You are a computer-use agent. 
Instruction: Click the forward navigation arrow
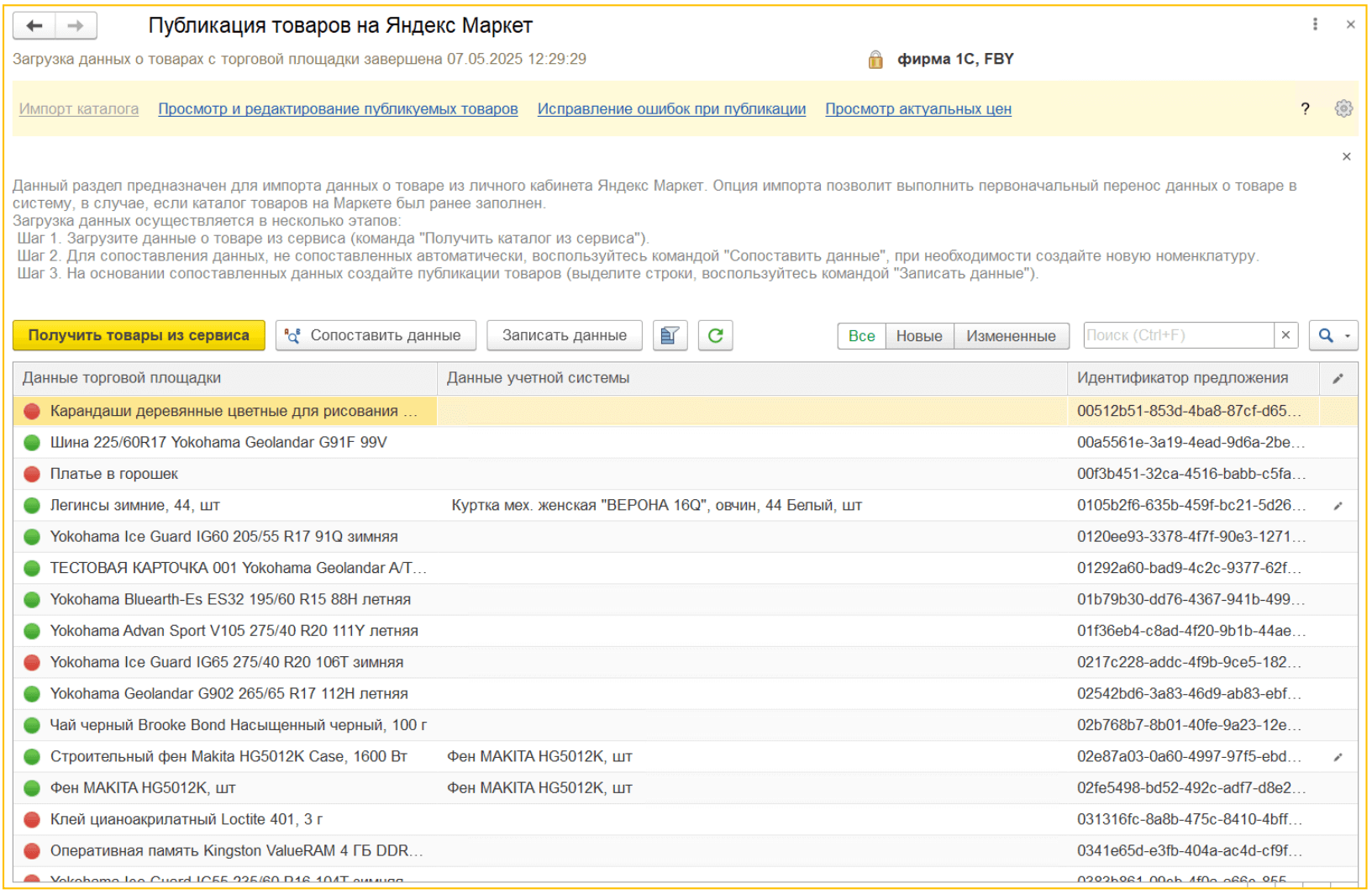point(76,26)
